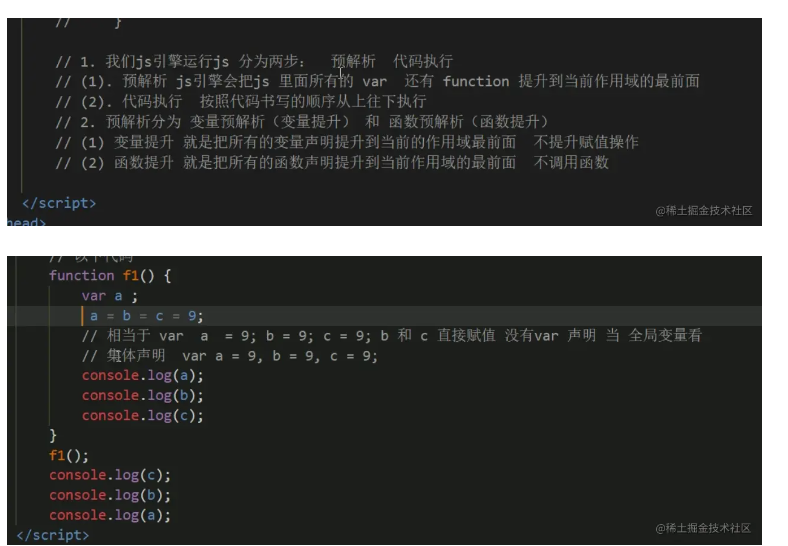The width and height of the screenshot is (788, 546).
Task: Click the comment "// 2. 预解析分为 变量预解析"
Action: (x=302, y=122)
